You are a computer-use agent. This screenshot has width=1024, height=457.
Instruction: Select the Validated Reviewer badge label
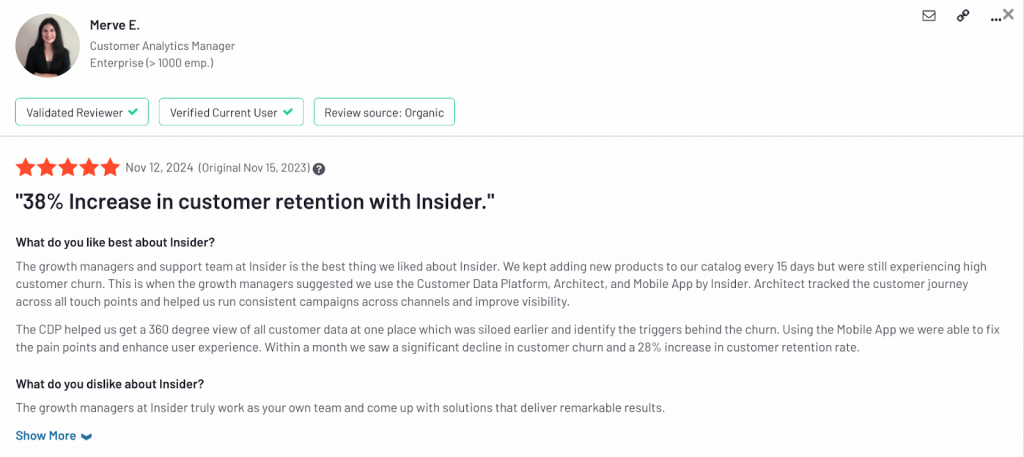(x=73, y=112)
